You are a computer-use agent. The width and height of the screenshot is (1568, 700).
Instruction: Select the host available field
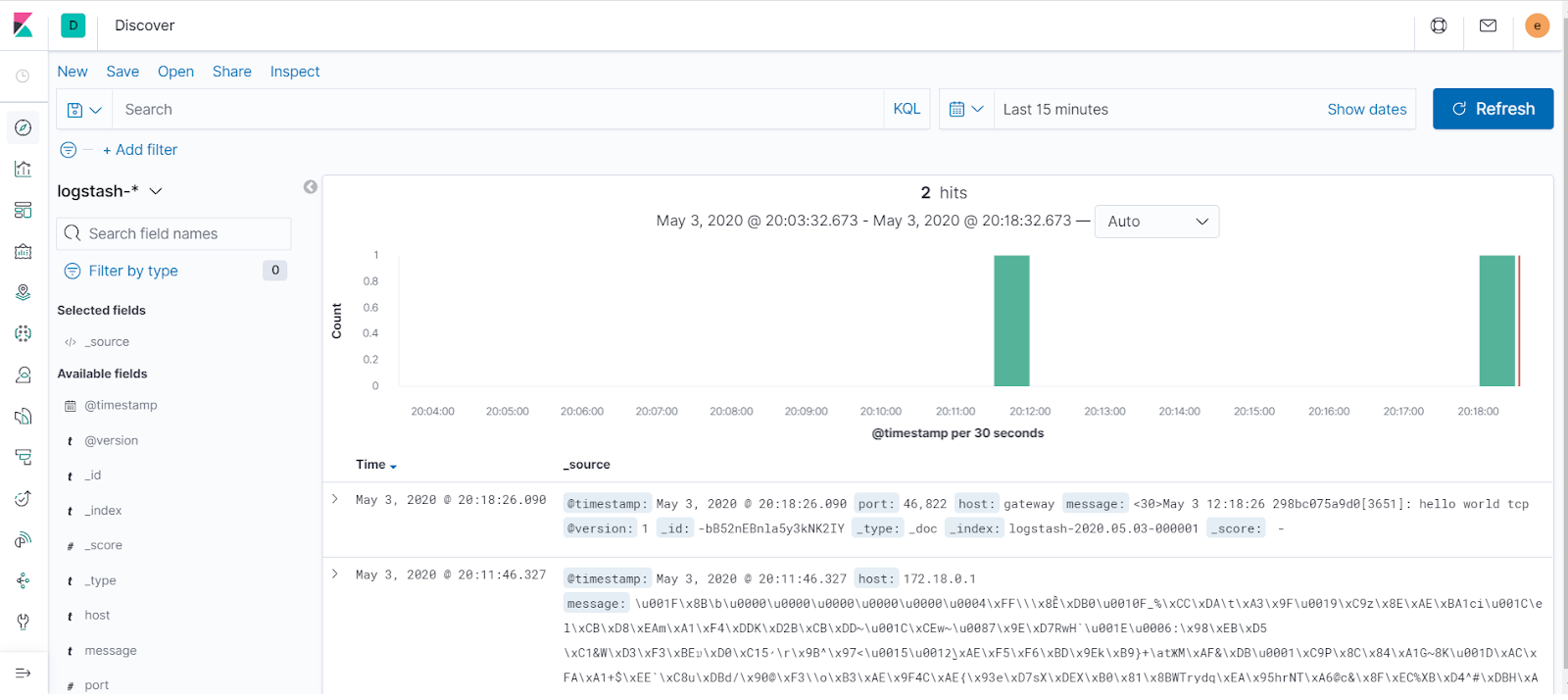click(x=97, y=616)
